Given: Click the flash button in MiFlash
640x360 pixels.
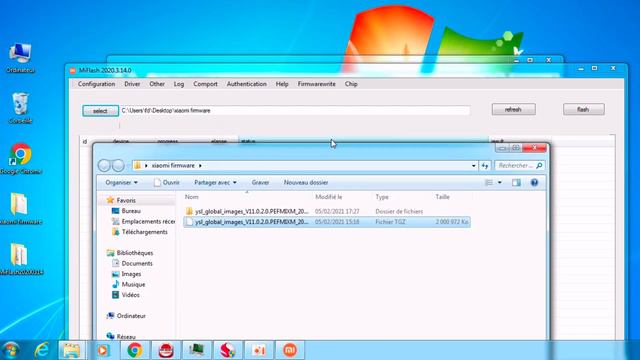Looking at the screenshot, I should click(x=584, y=109).
